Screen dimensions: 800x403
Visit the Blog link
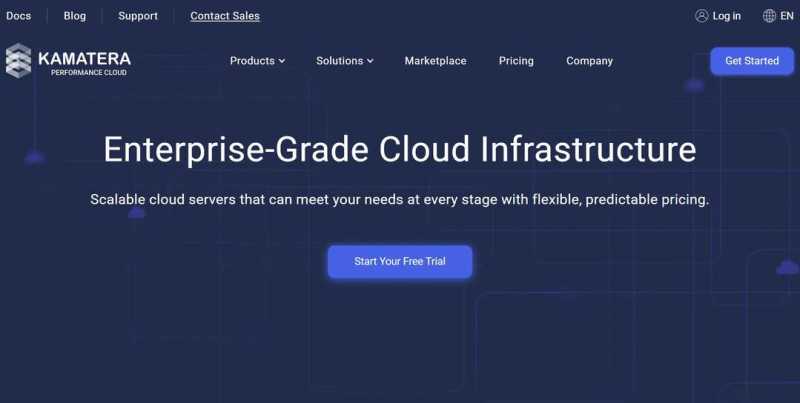(x=75, y=16)
